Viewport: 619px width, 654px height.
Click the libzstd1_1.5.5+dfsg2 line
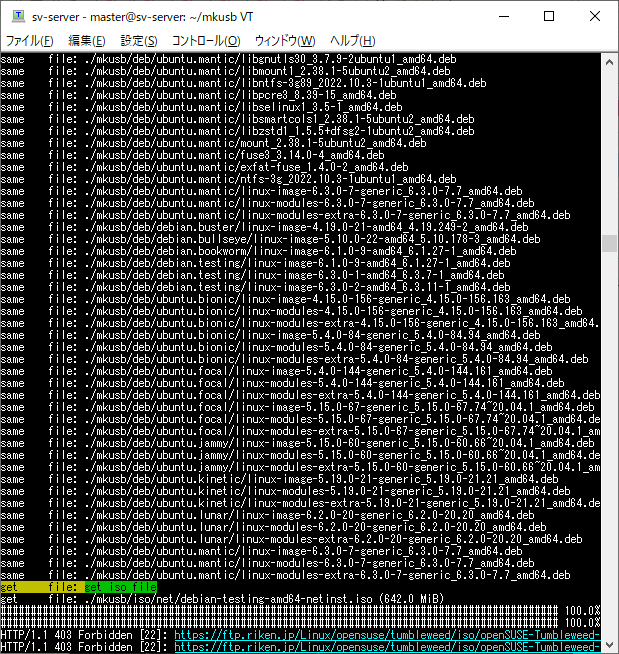[x=237, y=131]
